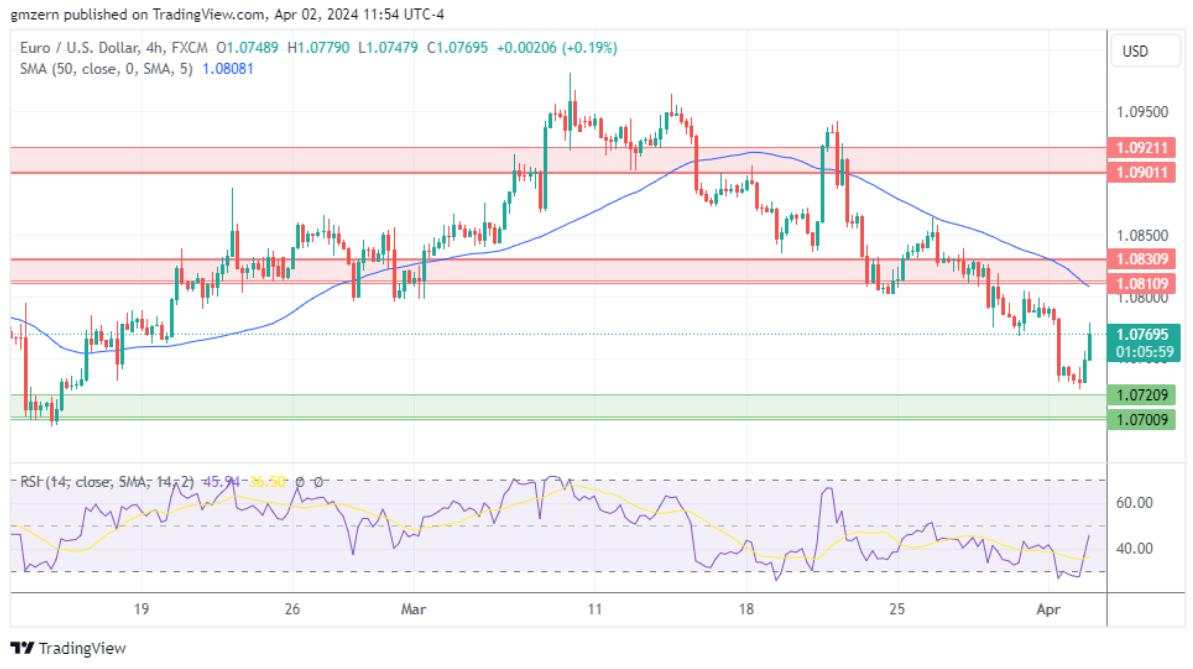The height and width of the screenshot is (669, 1193).
Task: Select the 1.08109 price label
Action: pyautogui.click(x=1142, y=284)
